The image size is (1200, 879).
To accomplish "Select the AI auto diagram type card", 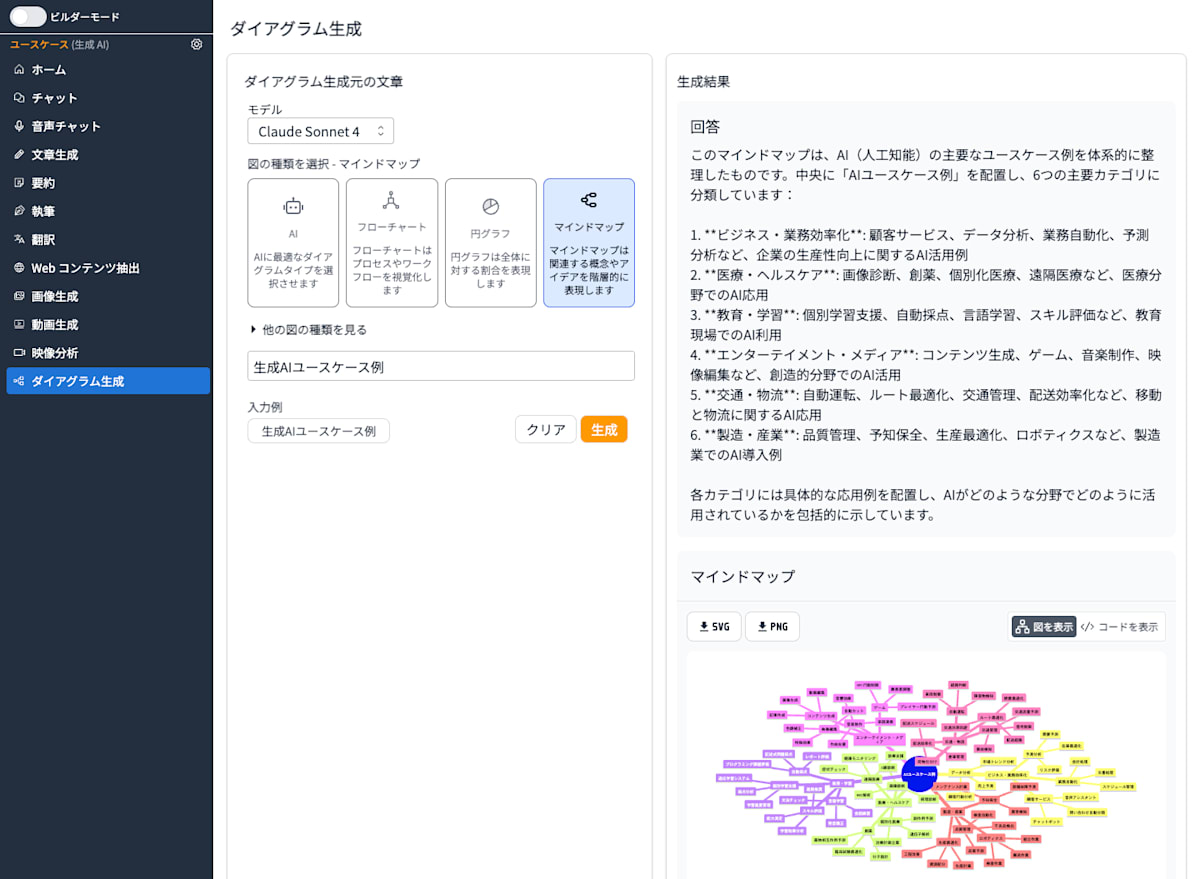I will [x=293, y=243].
